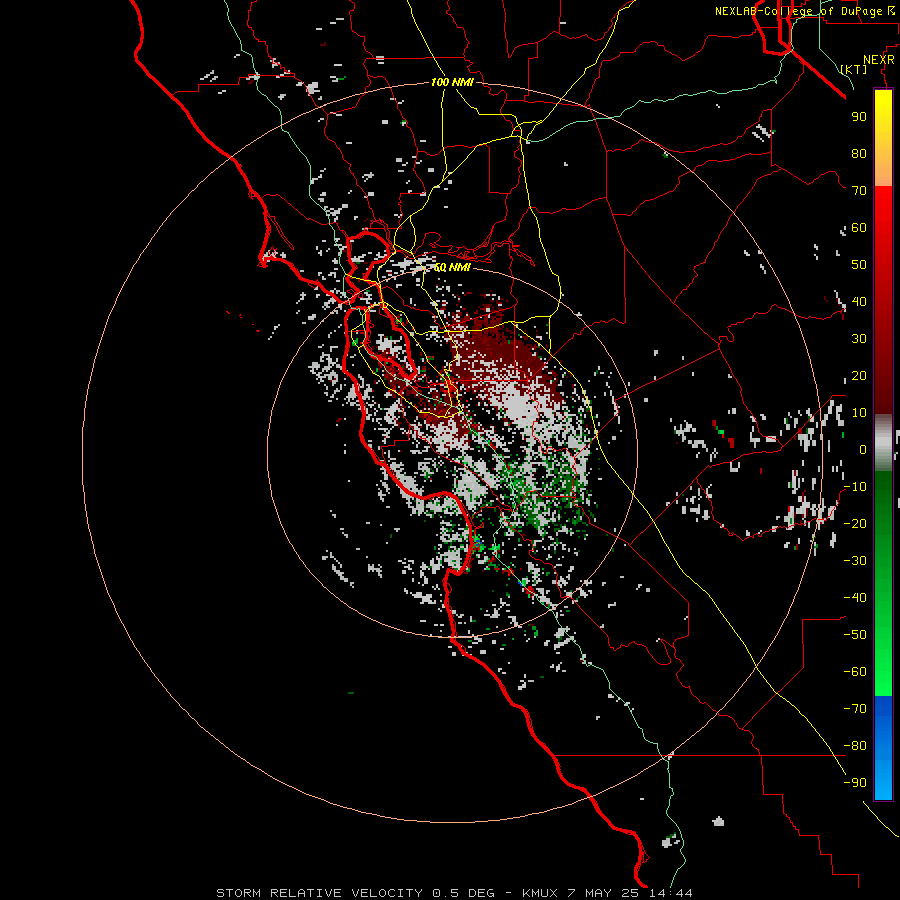
Task: Select the 70 value on velocity scale
Action: (859, 191)
